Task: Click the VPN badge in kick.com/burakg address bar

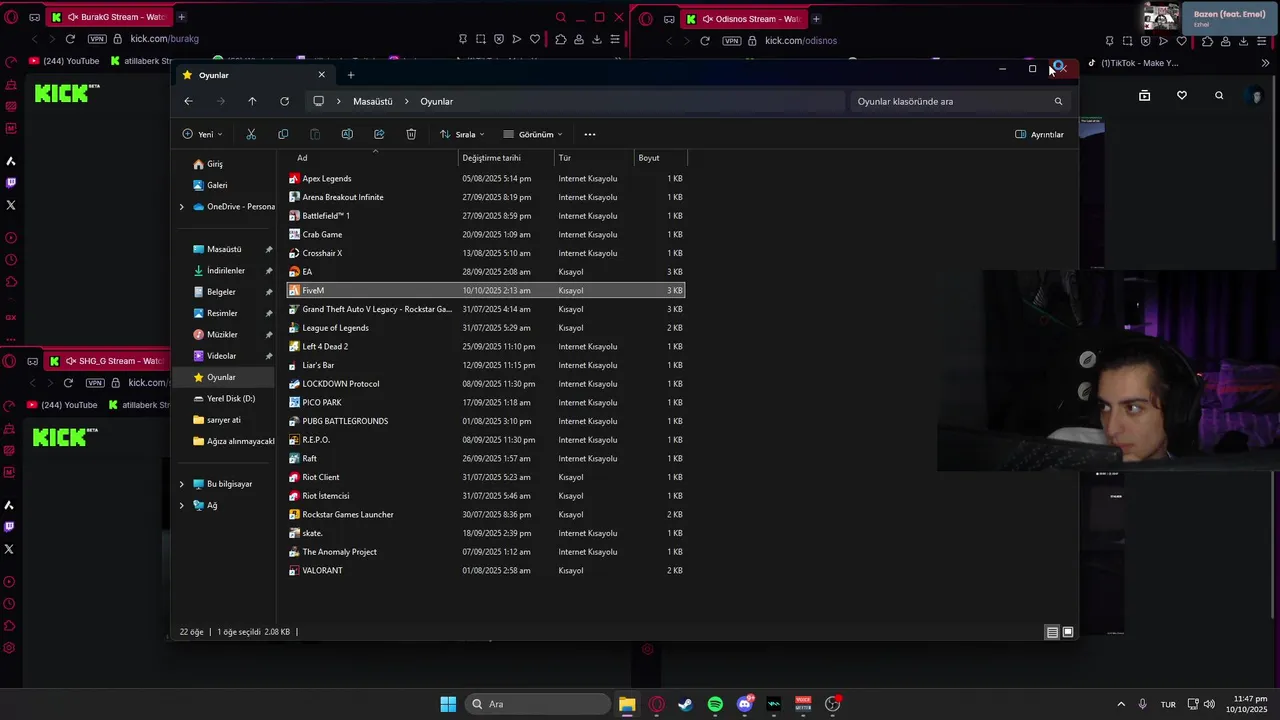Action: 96,39
